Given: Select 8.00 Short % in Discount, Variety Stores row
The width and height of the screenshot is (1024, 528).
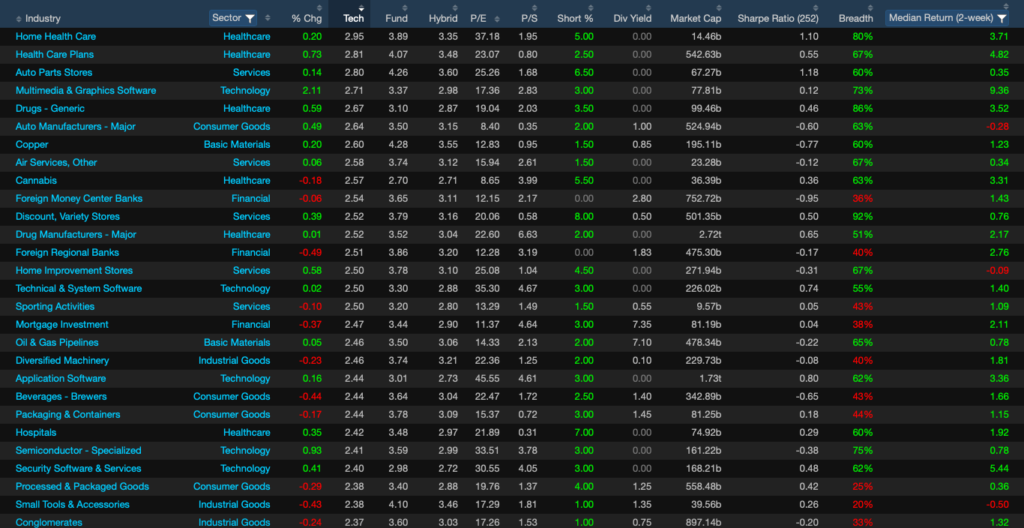Looking at the screenshot, I should pos(584,216).
